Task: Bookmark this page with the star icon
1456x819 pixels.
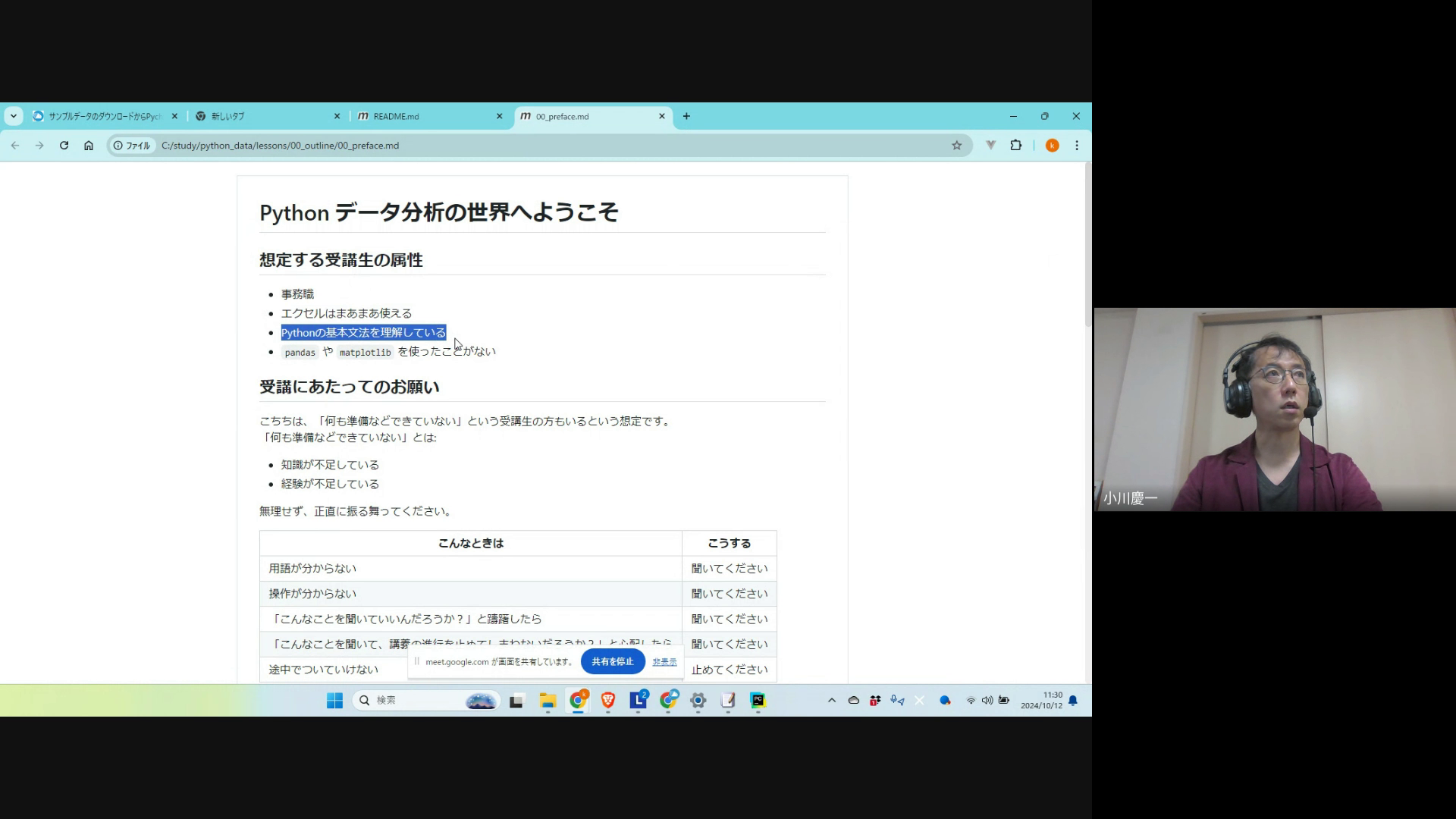Action: pyautogui.click(x=957, y=146)
